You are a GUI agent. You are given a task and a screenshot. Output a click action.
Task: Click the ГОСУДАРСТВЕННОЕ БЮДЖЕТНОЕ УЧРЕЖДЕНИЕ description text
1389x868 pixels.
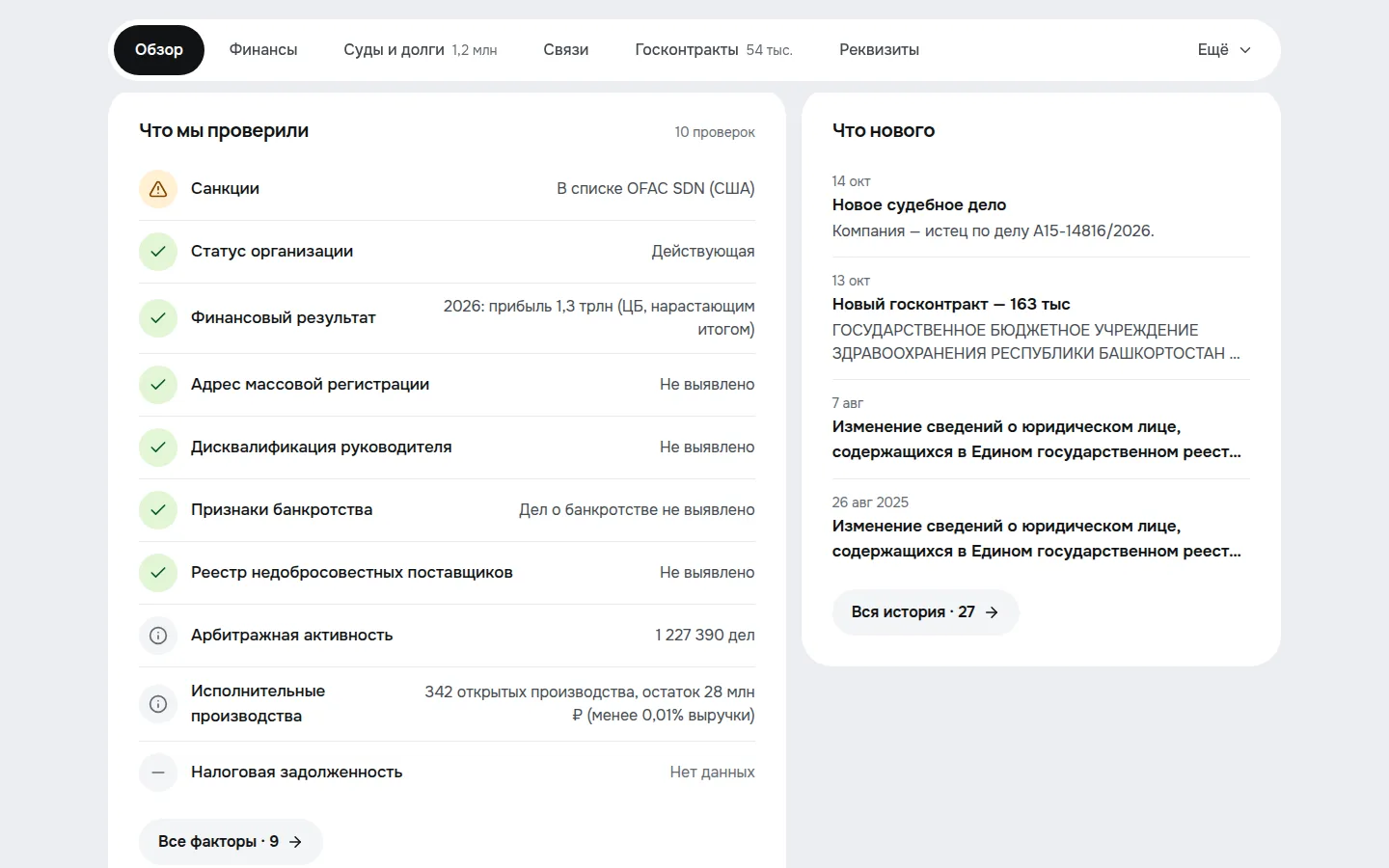(x=1036, y=342)
